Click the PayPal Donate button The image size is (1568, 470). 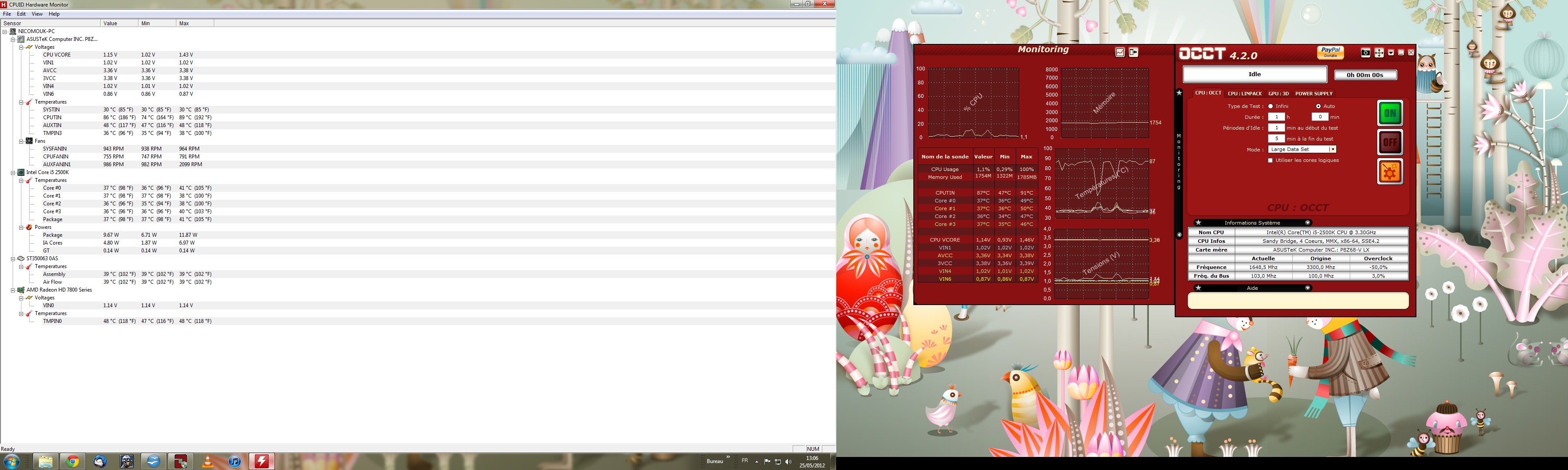1330,52
